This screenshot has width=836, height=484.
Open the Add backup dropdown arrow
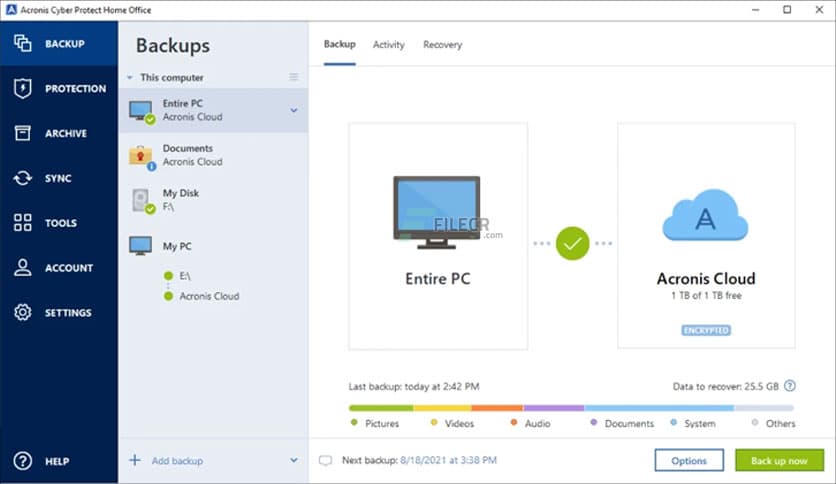[x=293, y=461]
